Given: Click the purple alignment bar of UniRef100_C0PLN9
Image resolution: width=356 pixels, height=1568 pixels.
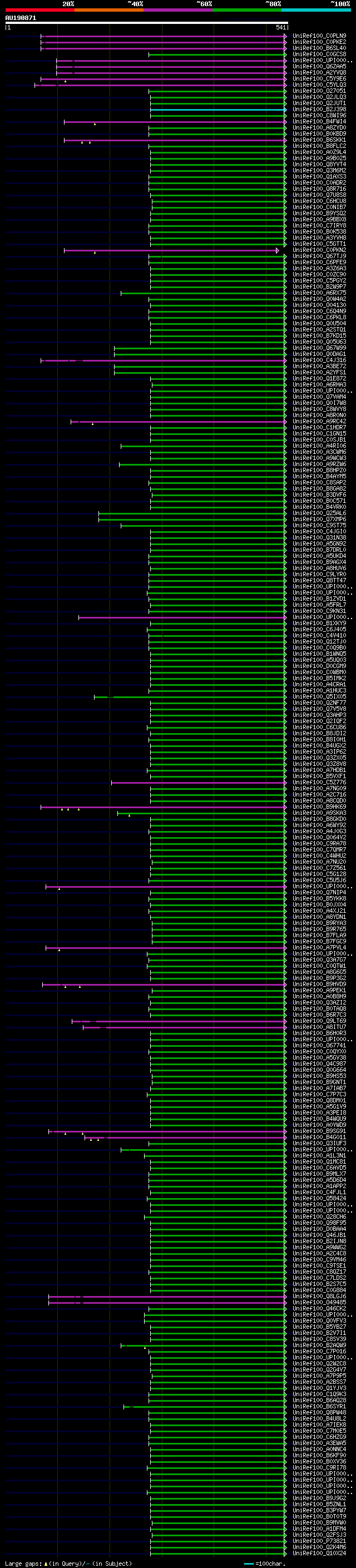Looking at the screenshot, I should pos(164,37).
